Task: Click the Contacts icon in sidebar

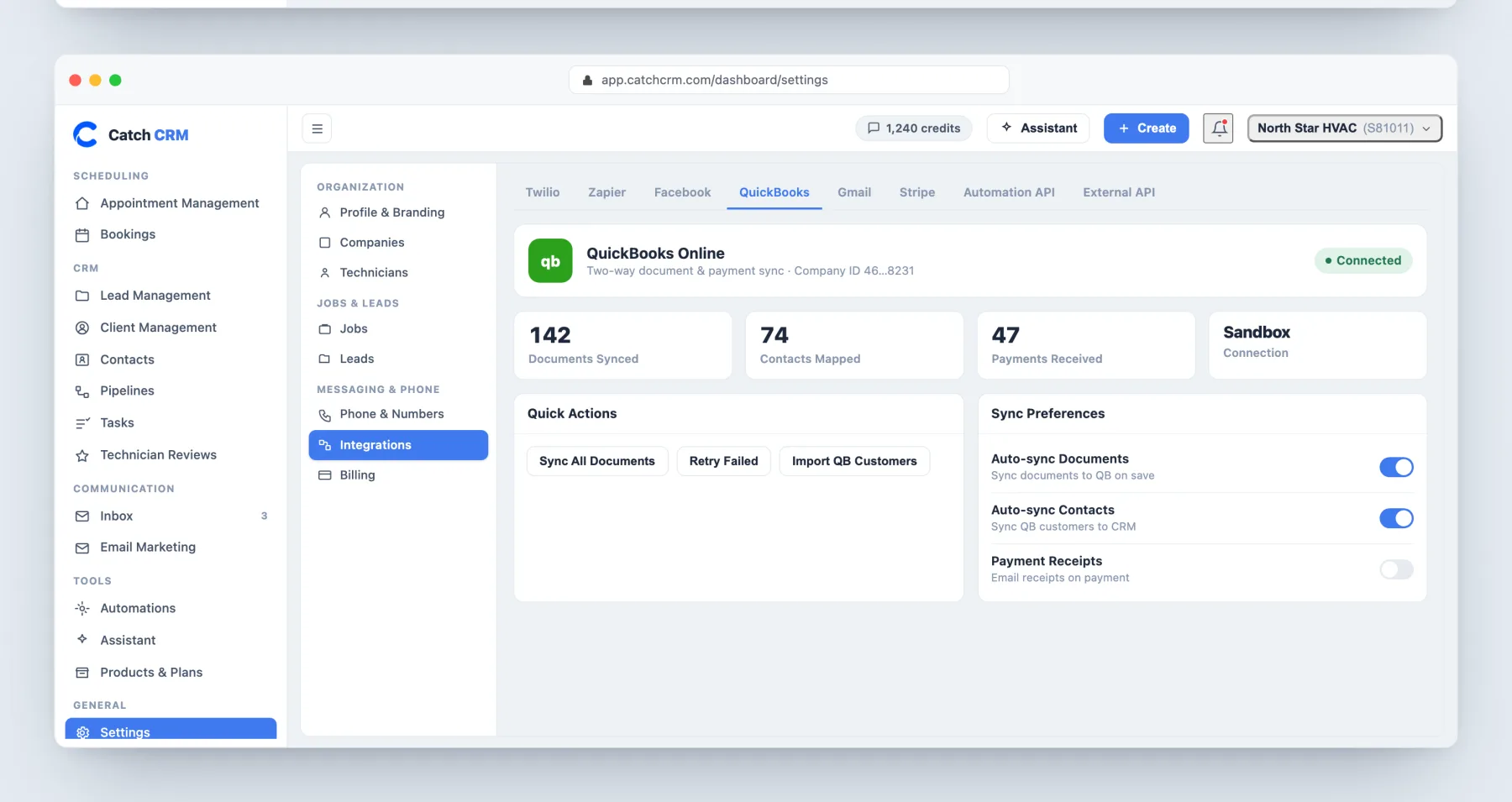Action: 82,359
